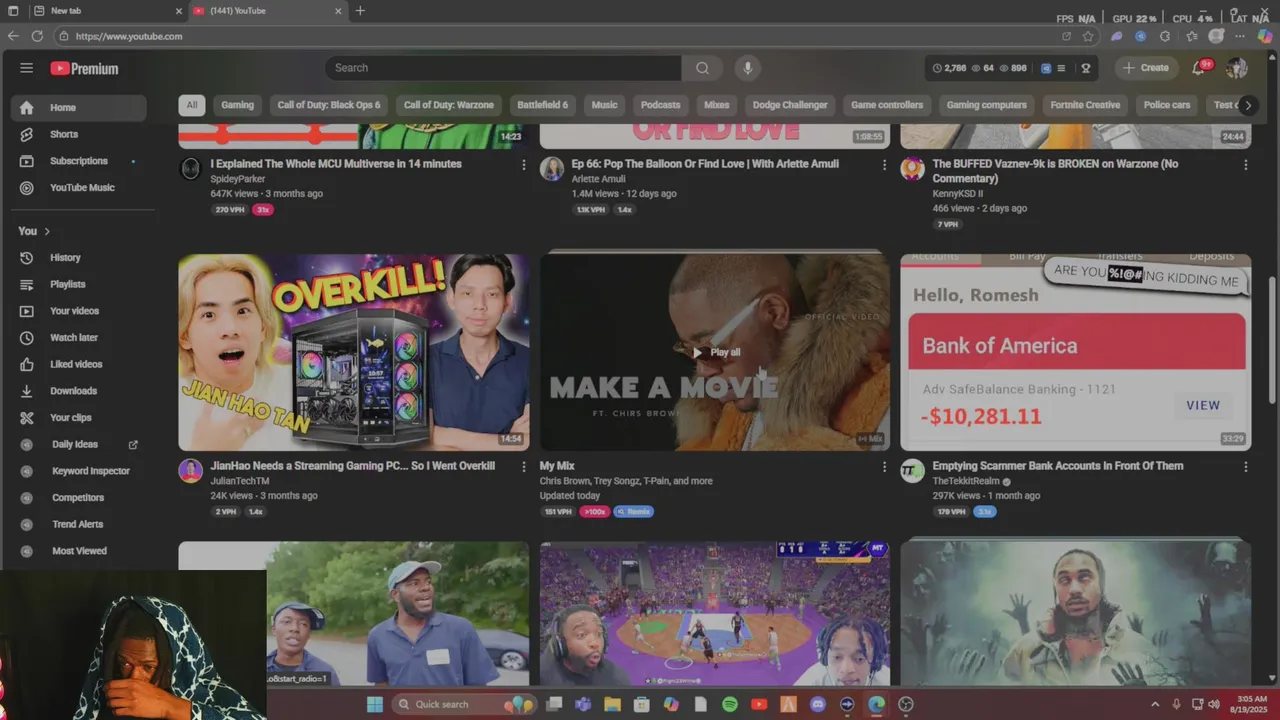
Task: Click the Create button
Action: click(1145, 68)
